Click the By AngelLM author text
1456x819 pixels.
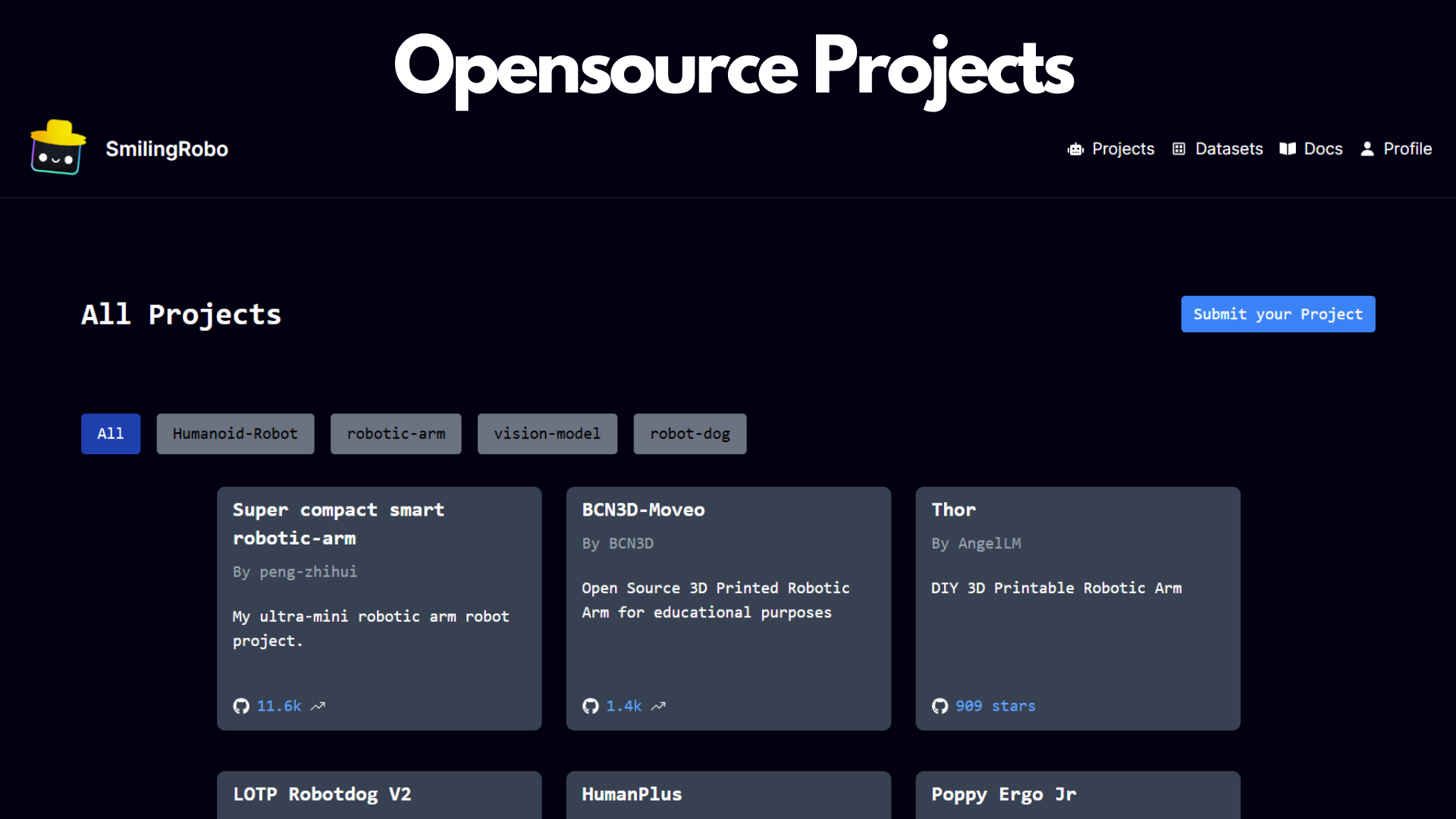point(976,544)
